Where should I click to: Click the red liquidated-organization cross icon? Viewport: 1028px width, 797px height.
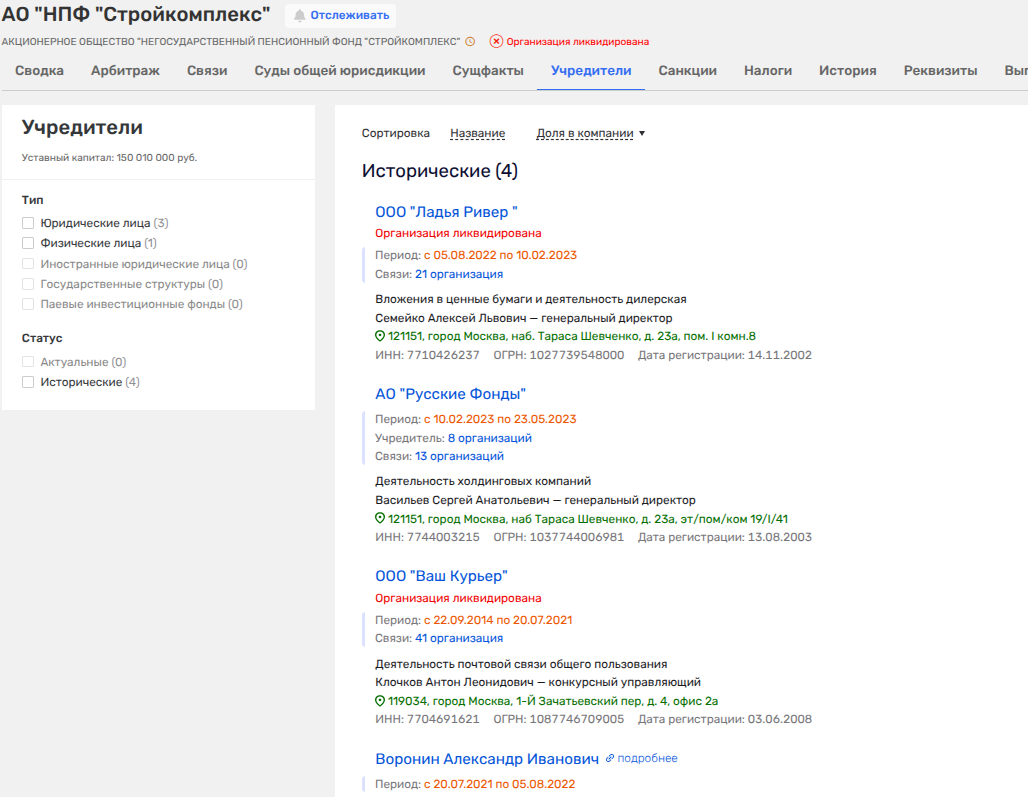(496, 42)
